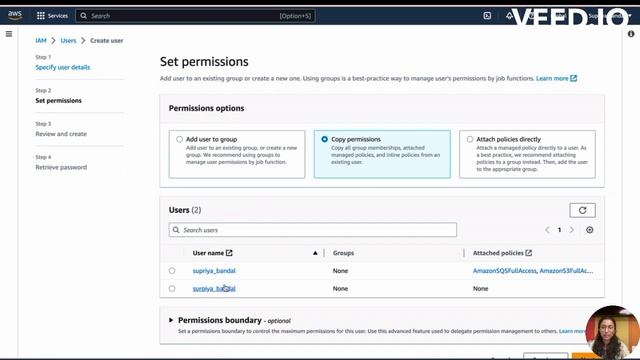Click page number 1 in pagination
The image size is (640, 360).
(x=559, y=230)
